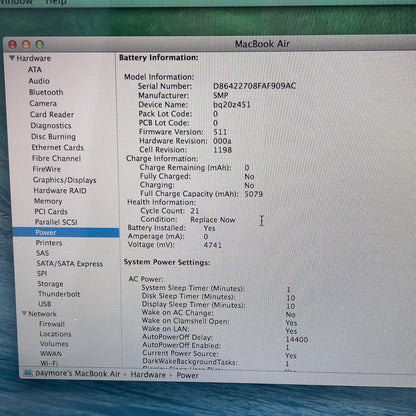Collapse the Network section triangle
The height and width of the screenshot is (416, 416).
(24, 313)
